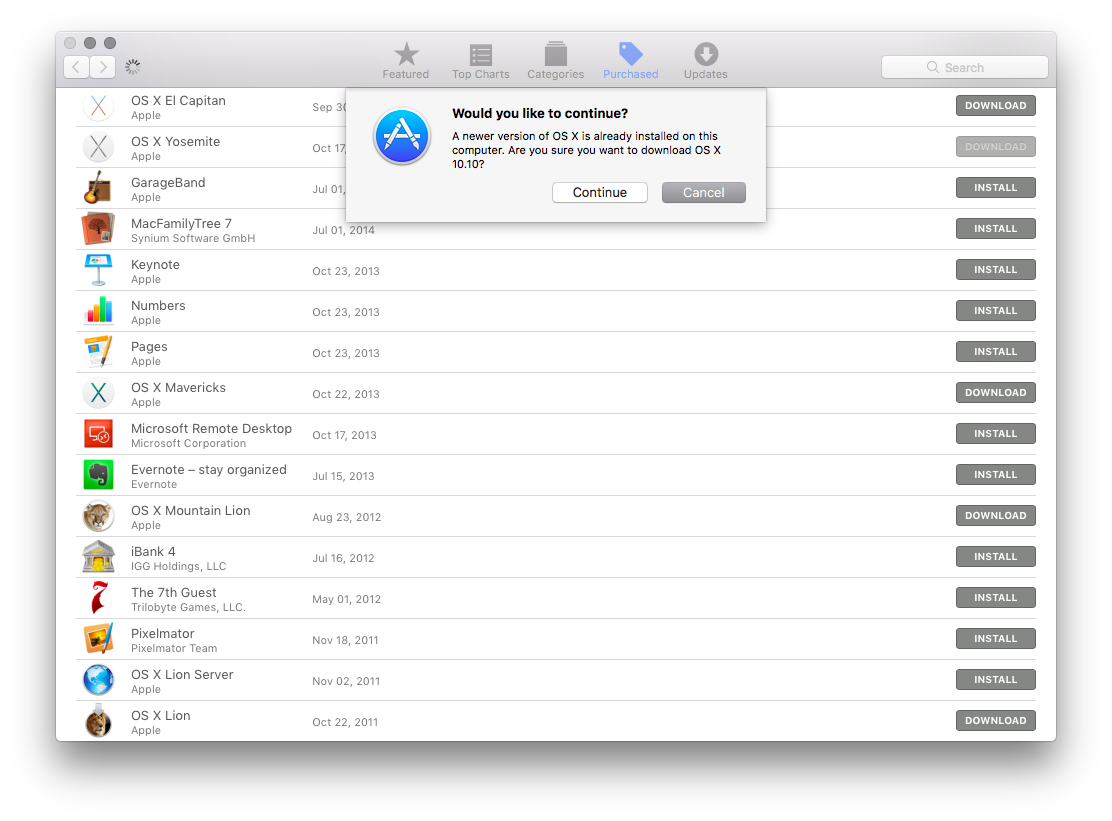Install Pixelmator
Image resolution: width=1112 pixels, height=821 pixels.
[x=996, y=639]
